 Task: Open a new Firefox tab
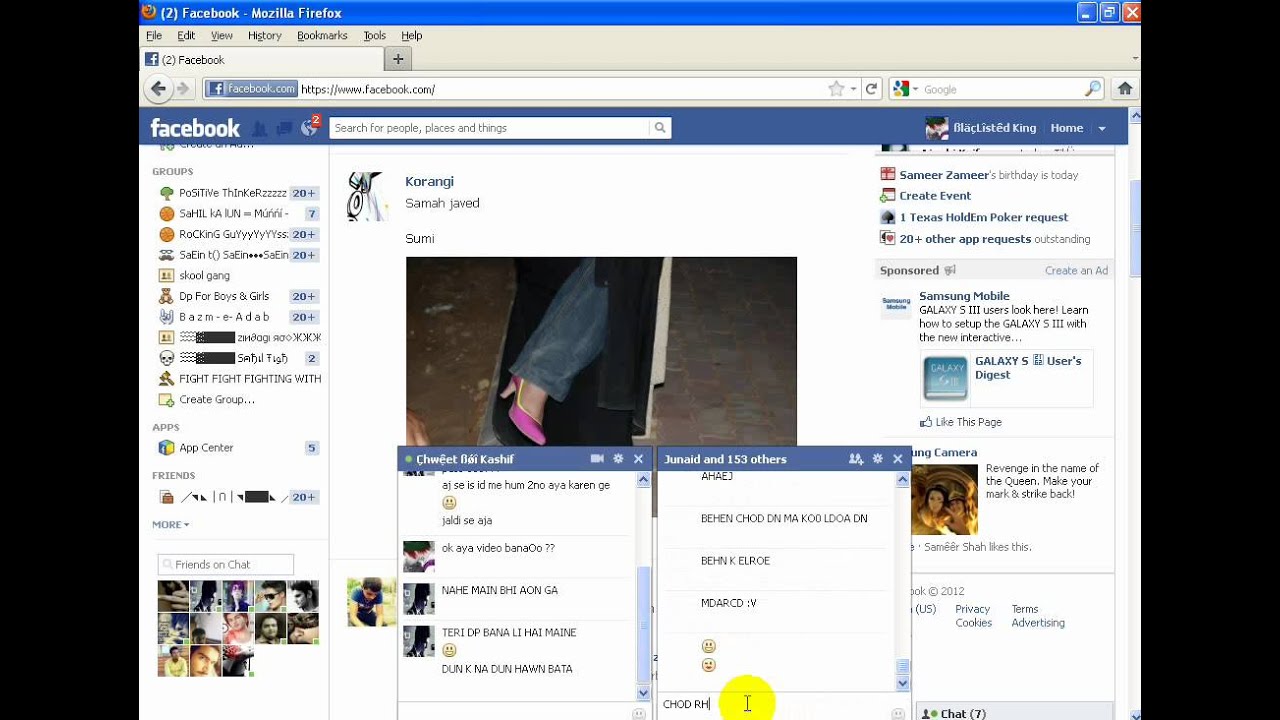click(397, 59)
